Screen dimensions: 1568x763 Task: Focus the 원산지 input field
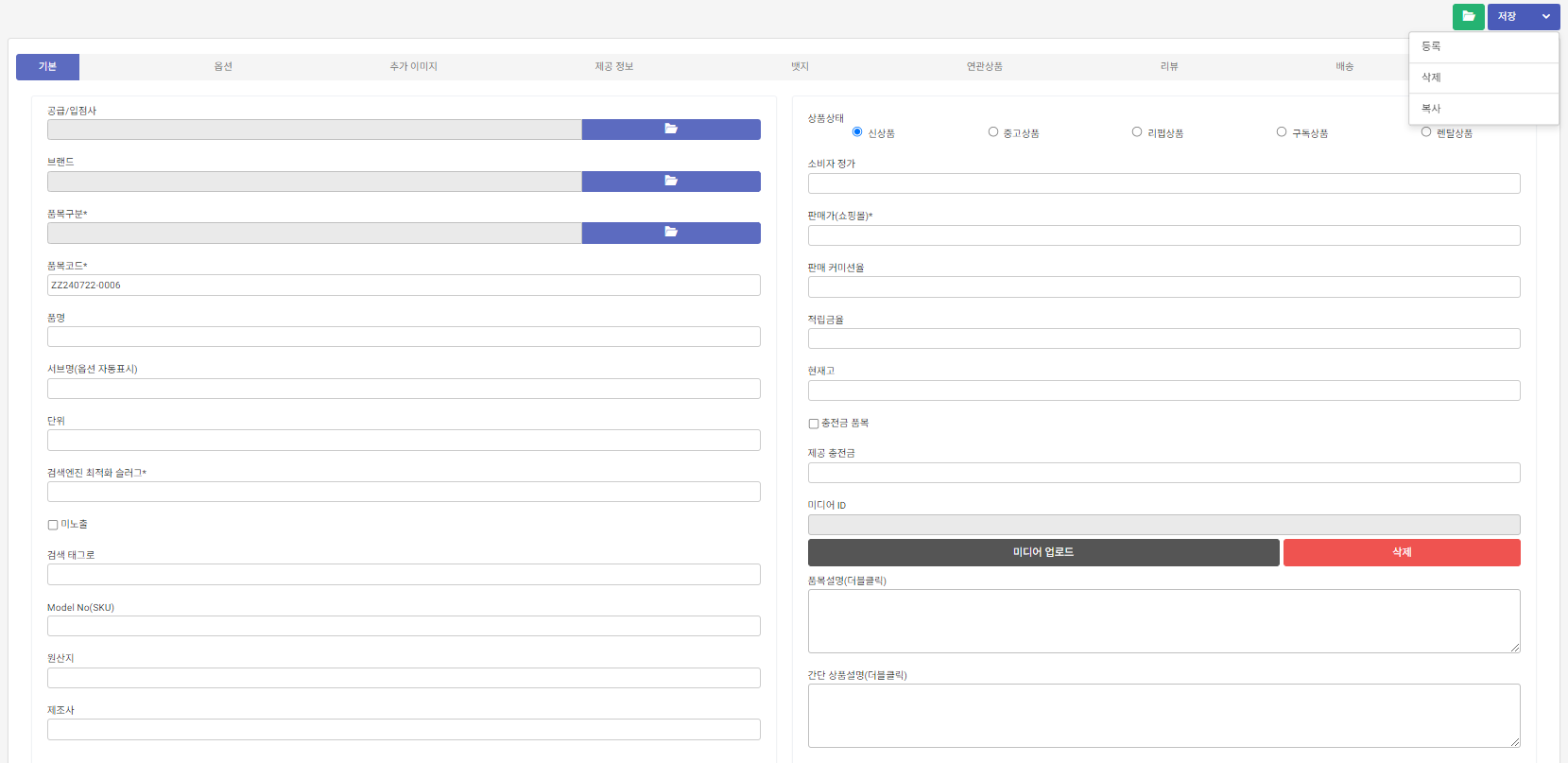(x=404, y=678)
